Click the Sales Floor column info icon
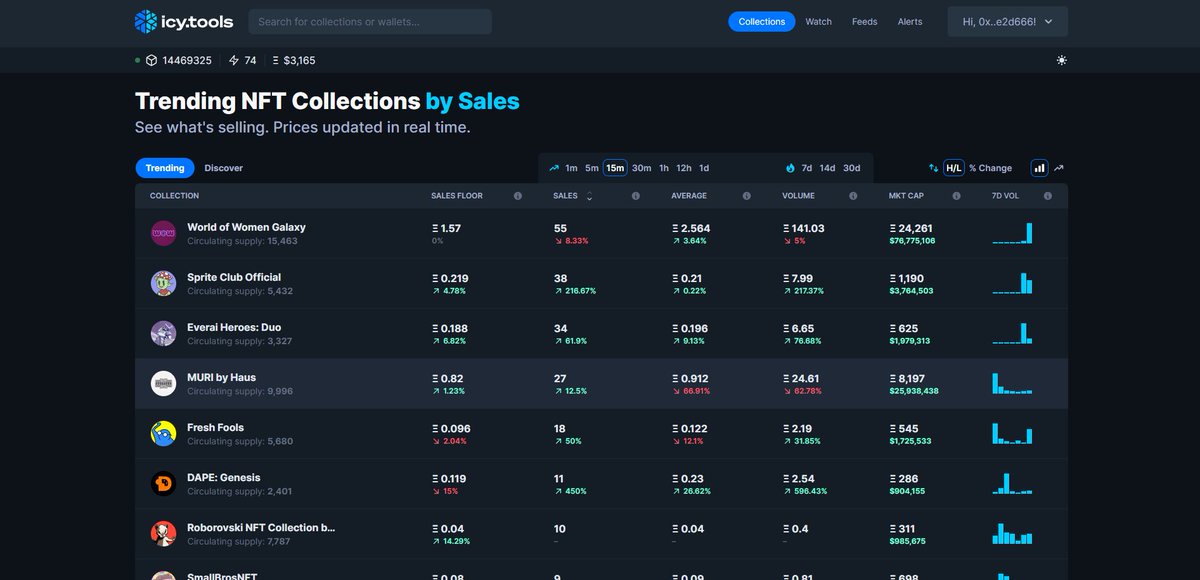This screenshot has height=580, width=1200. pos(518,196)
